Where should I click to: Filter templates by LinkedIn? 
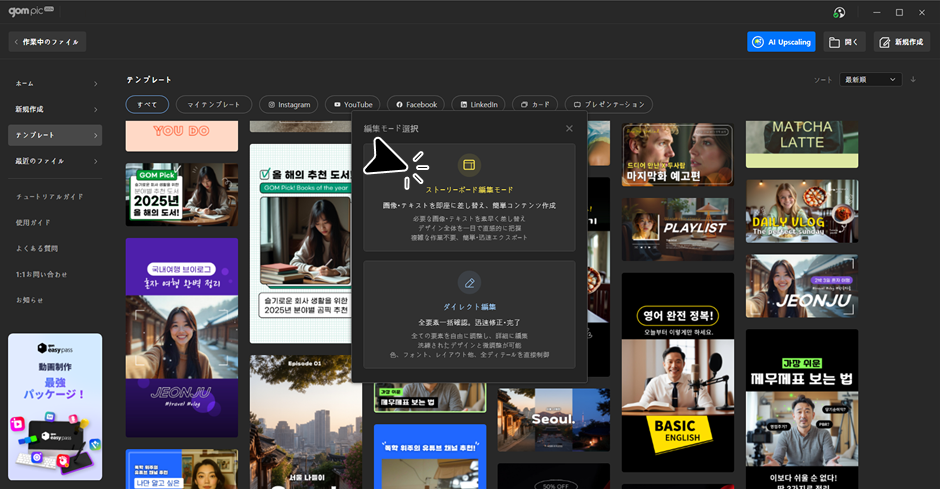click(x=478, y=104)
